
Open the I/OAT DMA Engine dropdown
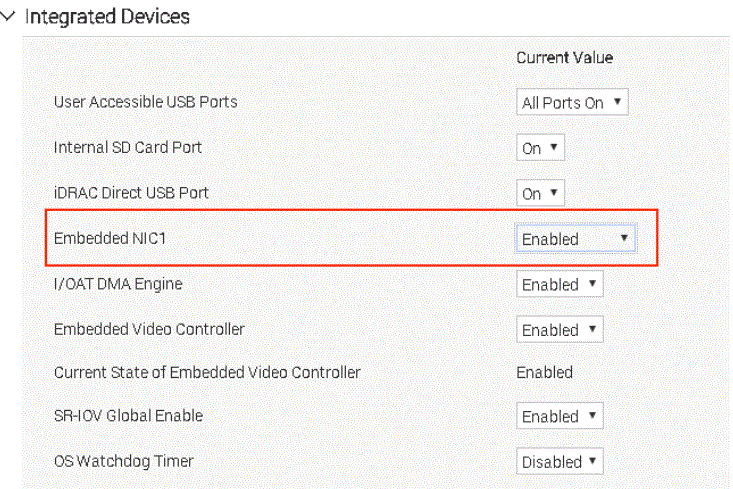560,285
